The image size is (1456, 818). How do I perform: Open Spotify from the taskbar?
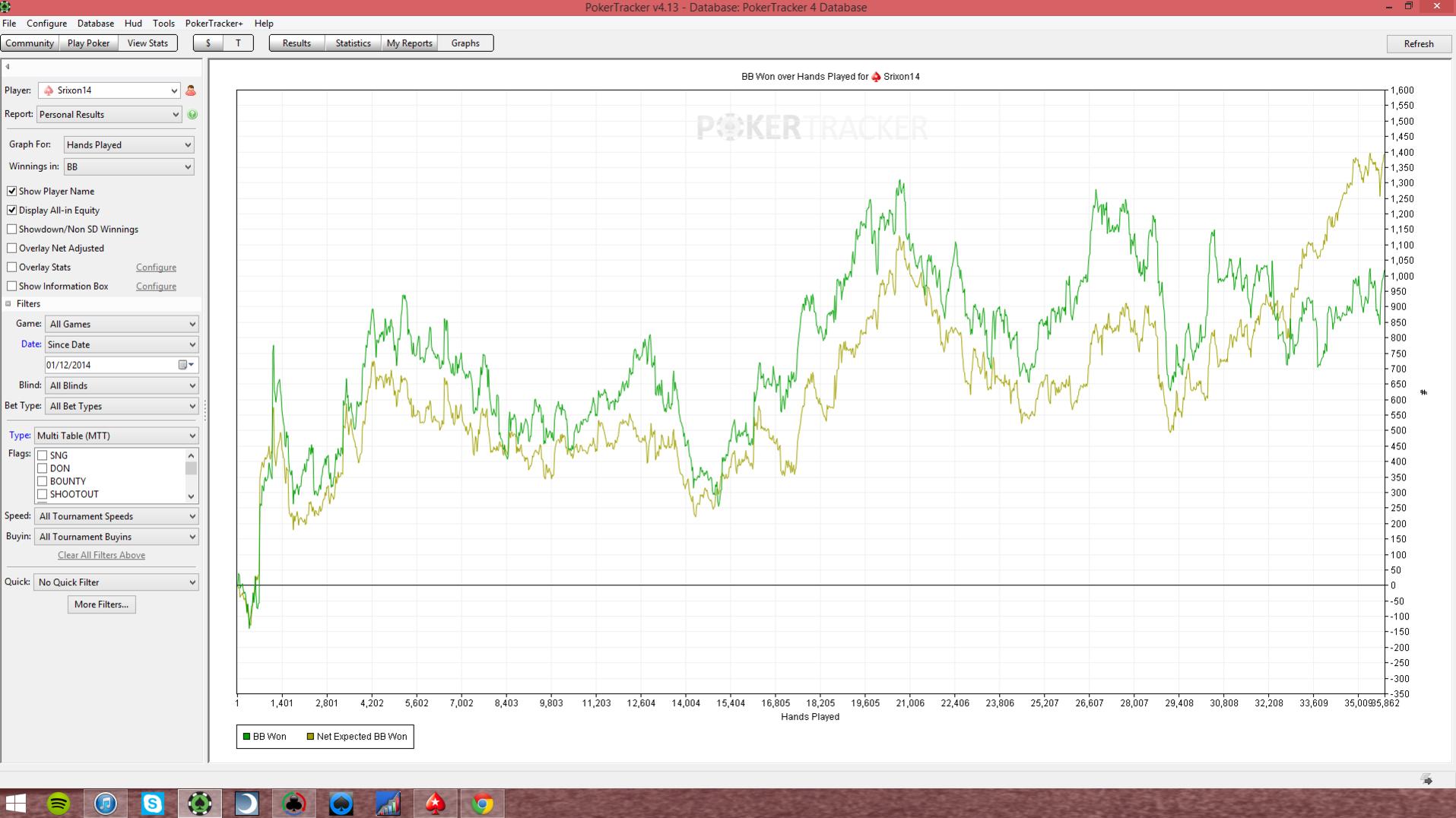point(59,804)
